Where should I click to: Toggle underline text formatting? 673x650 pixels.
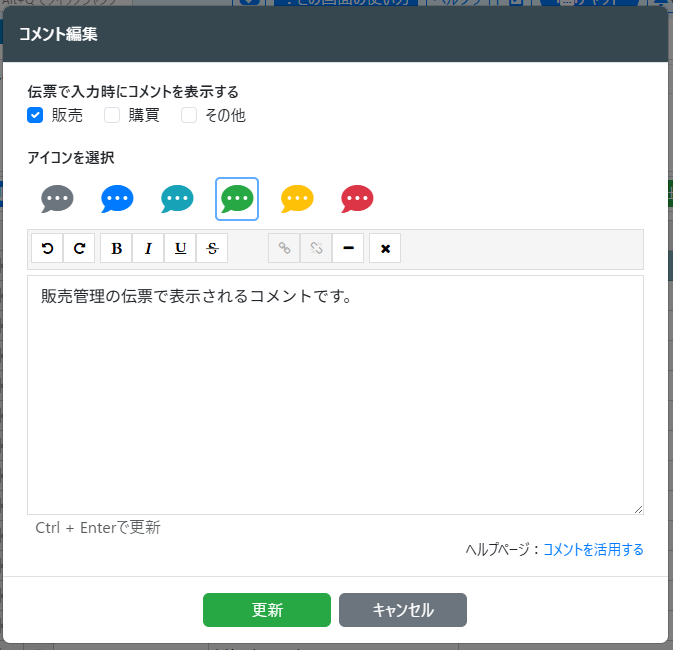(x=180, y=248)
